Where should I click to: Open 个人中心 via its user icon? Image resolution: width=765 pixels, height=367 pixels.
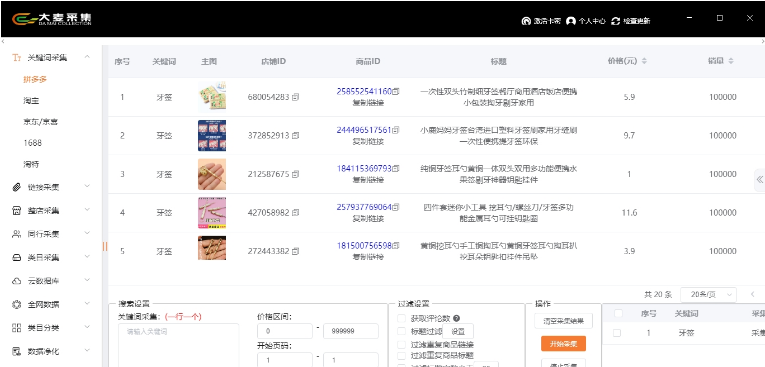pyautogui.click(x=571, y=21)
